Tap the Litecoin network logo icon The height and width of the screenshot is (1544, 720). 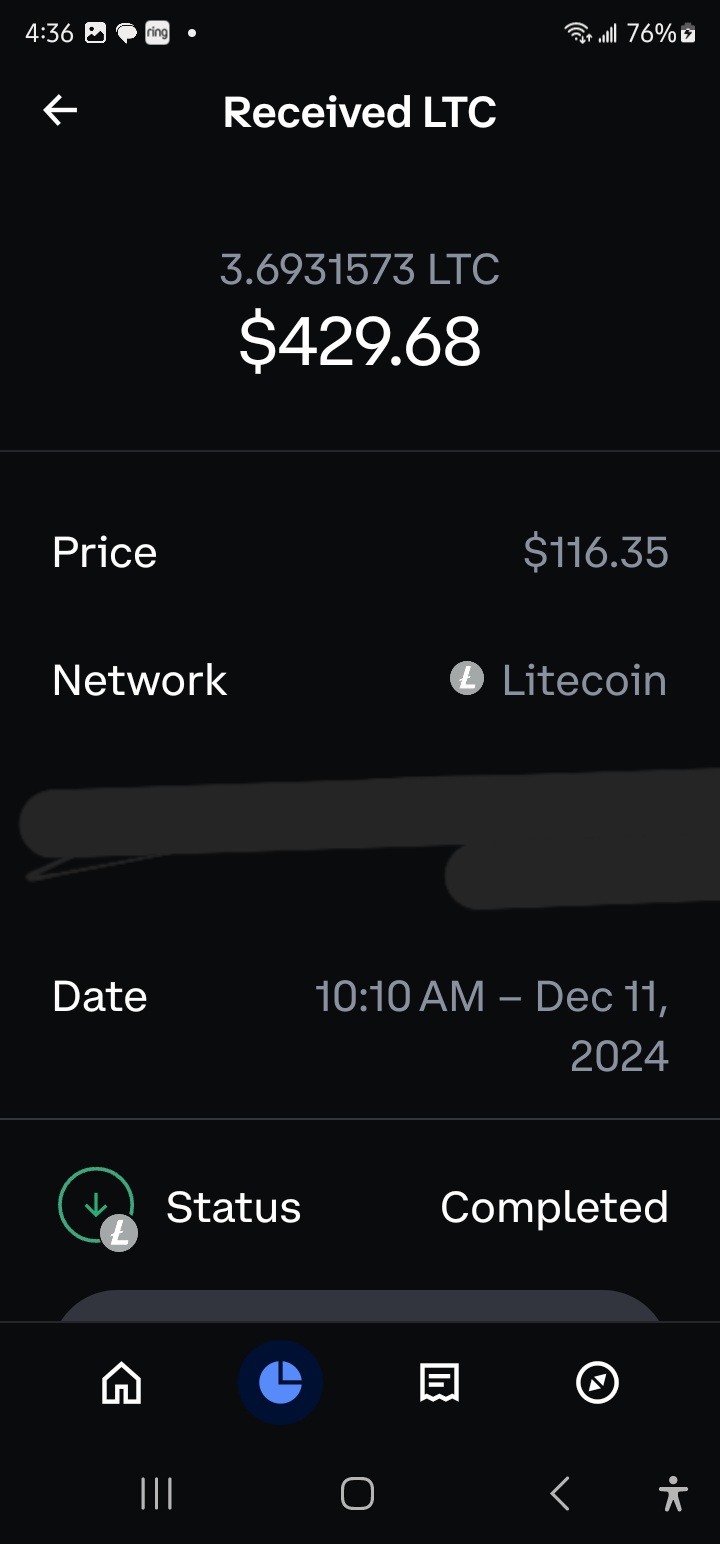[467, 680]
